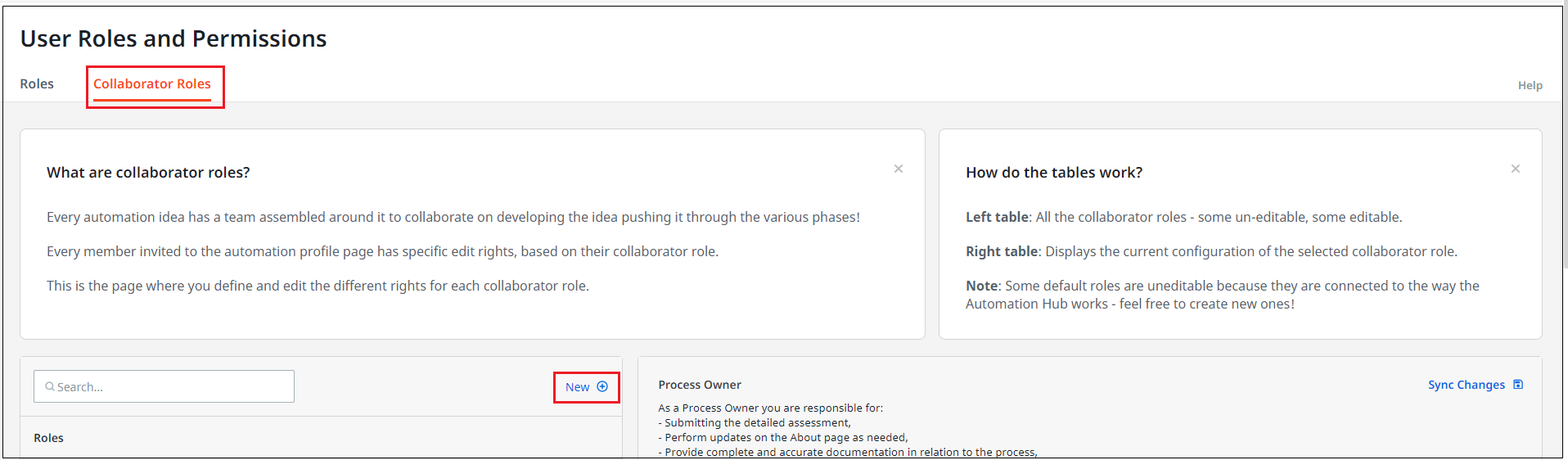Click 'Every member invited' sentence
1568x460 pixels.
pos(382,251)
